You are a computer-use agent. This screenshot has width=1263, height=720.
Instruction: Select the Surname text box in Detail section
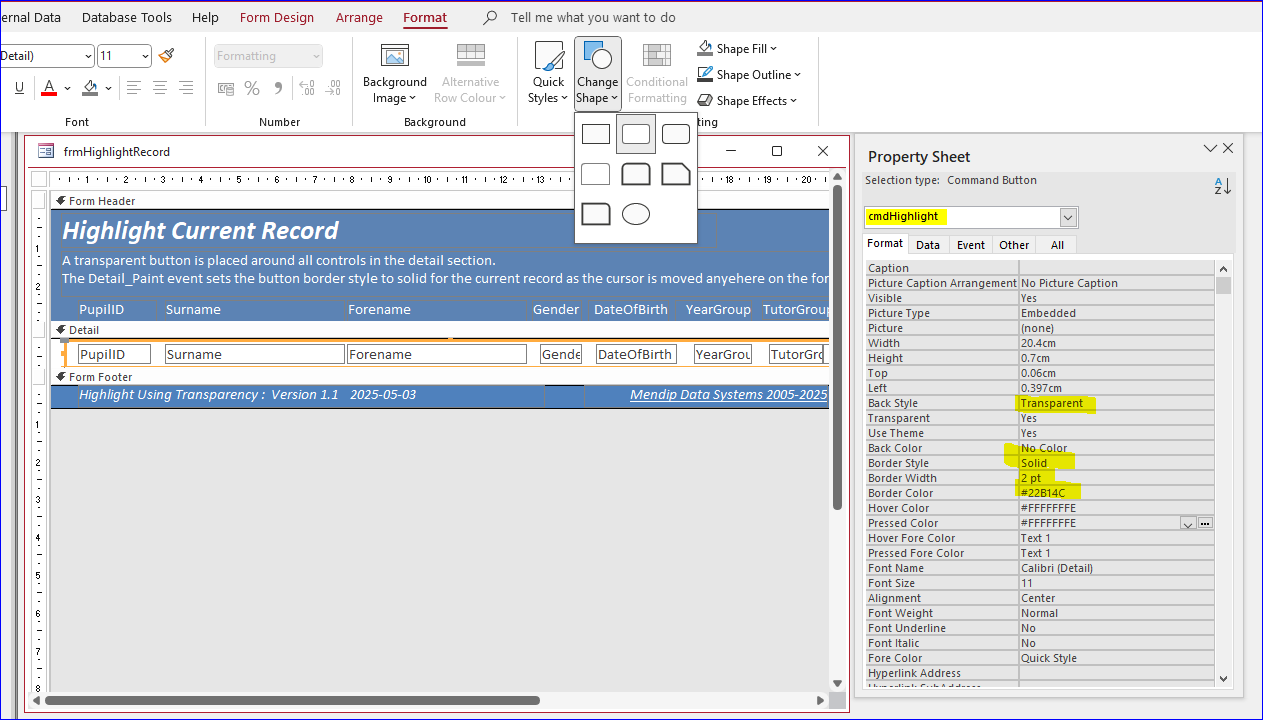click(x=255, y=354)
